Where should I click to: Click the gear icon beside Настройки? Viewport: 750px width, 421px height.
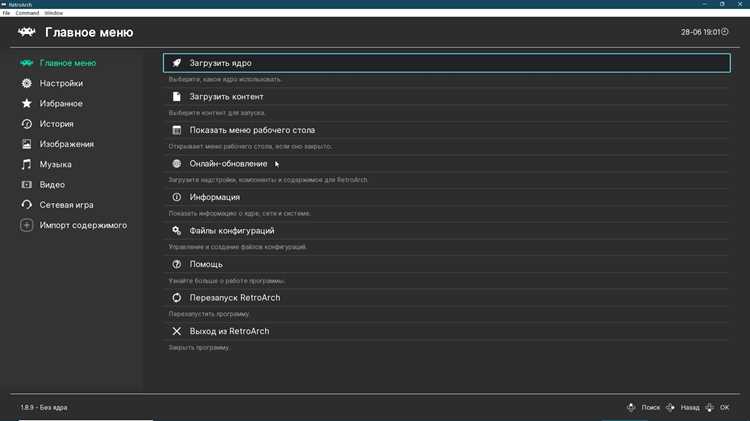pyautogui.click(x=26, y=83)
